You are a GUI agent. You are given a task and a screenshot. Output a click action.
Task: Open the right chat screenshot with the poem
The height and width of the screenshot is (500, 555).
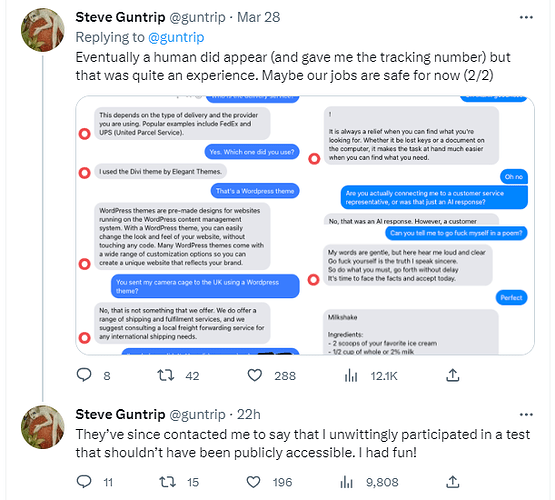pos(420,225)
